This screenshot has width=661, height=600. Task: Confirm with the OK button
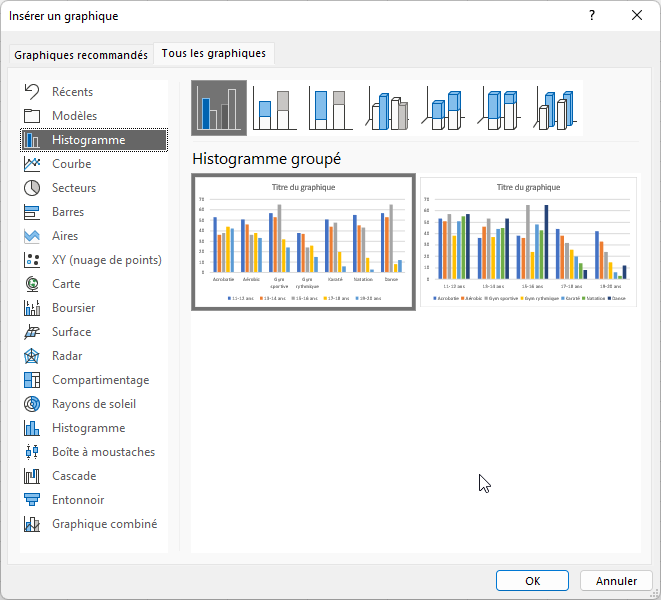coord(533,581)
